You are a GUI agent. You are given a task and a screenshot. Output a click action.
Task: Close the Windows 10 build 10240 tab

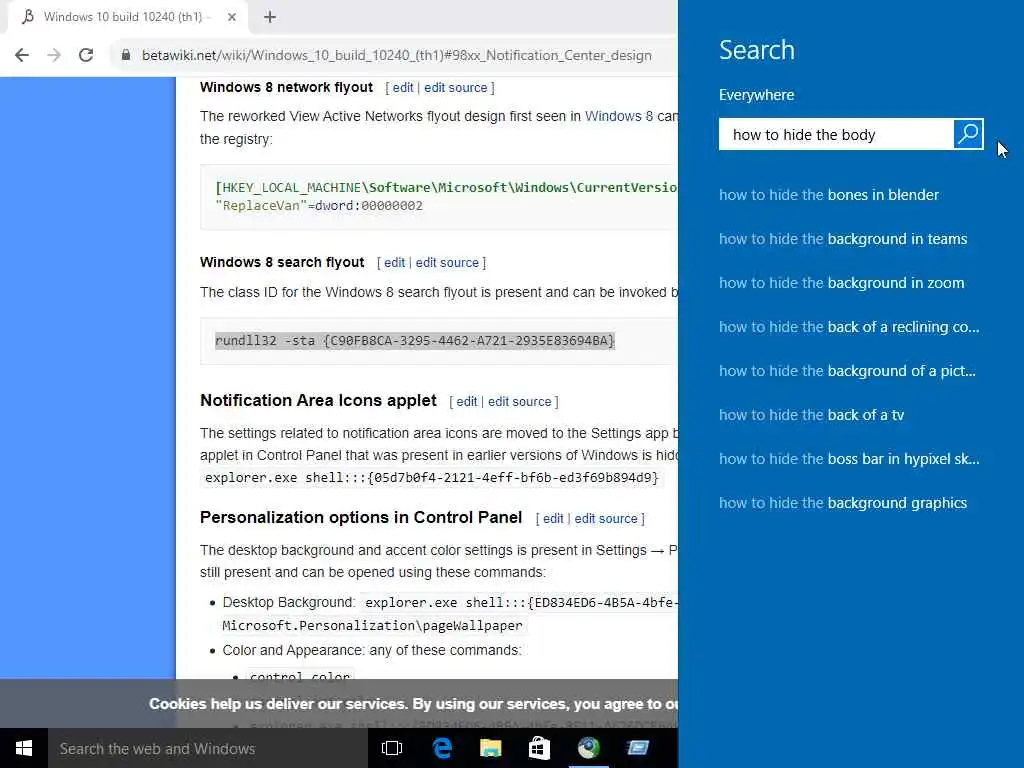click(x=232, y=17)
